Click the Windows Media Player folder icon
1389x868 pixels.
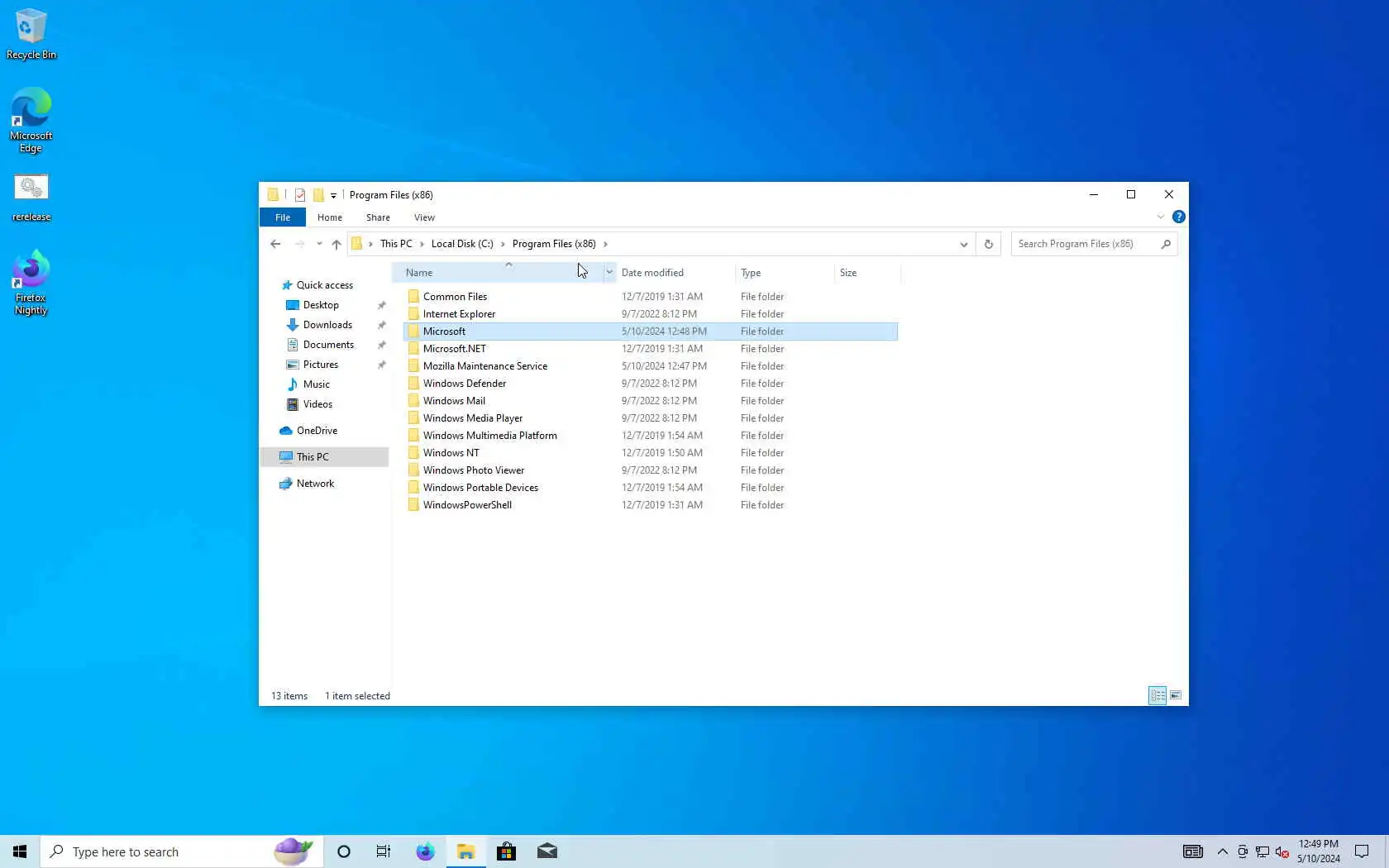click(413, 418)
